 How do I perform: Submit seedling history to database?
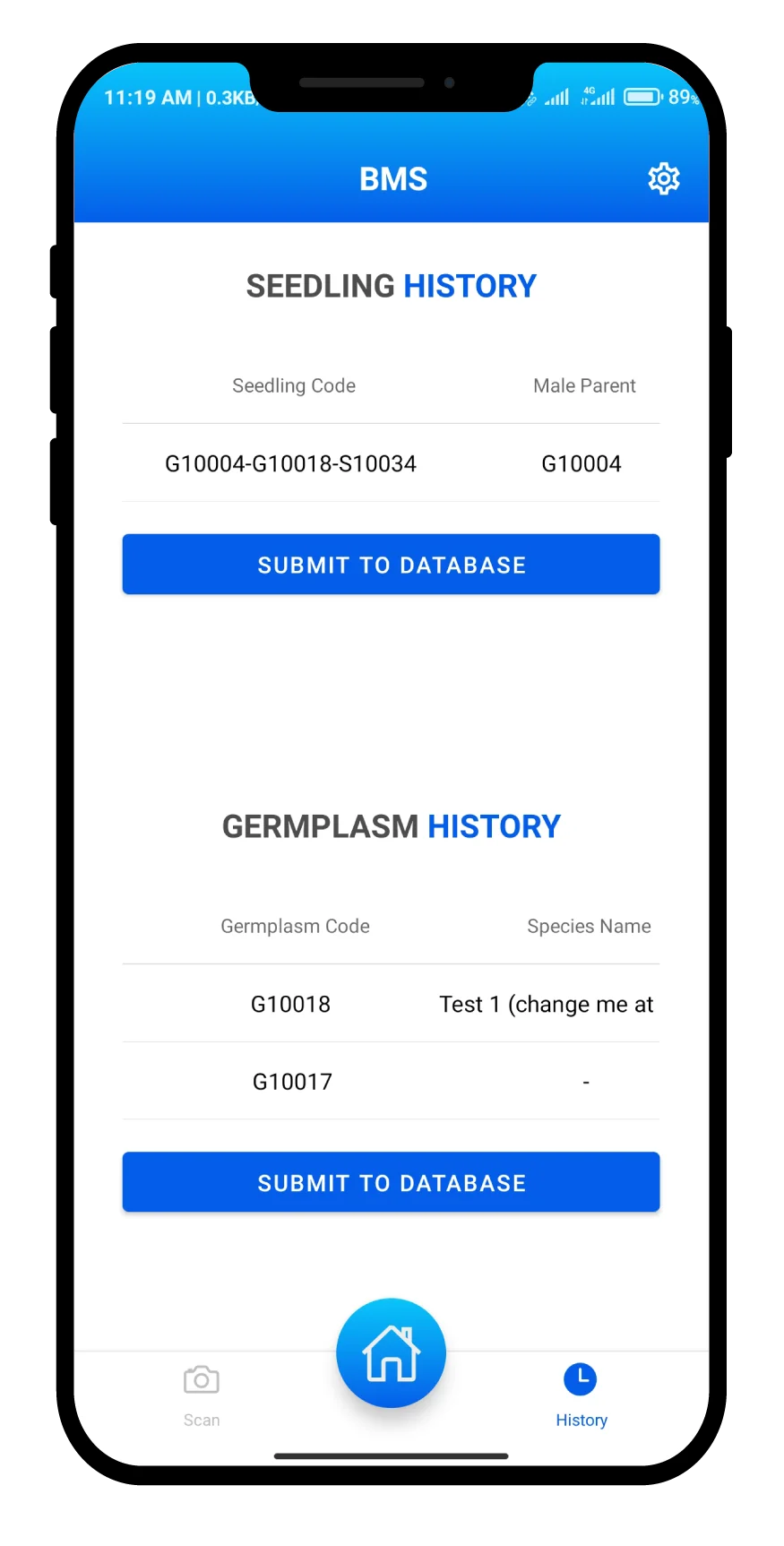[x=391, y=565]
